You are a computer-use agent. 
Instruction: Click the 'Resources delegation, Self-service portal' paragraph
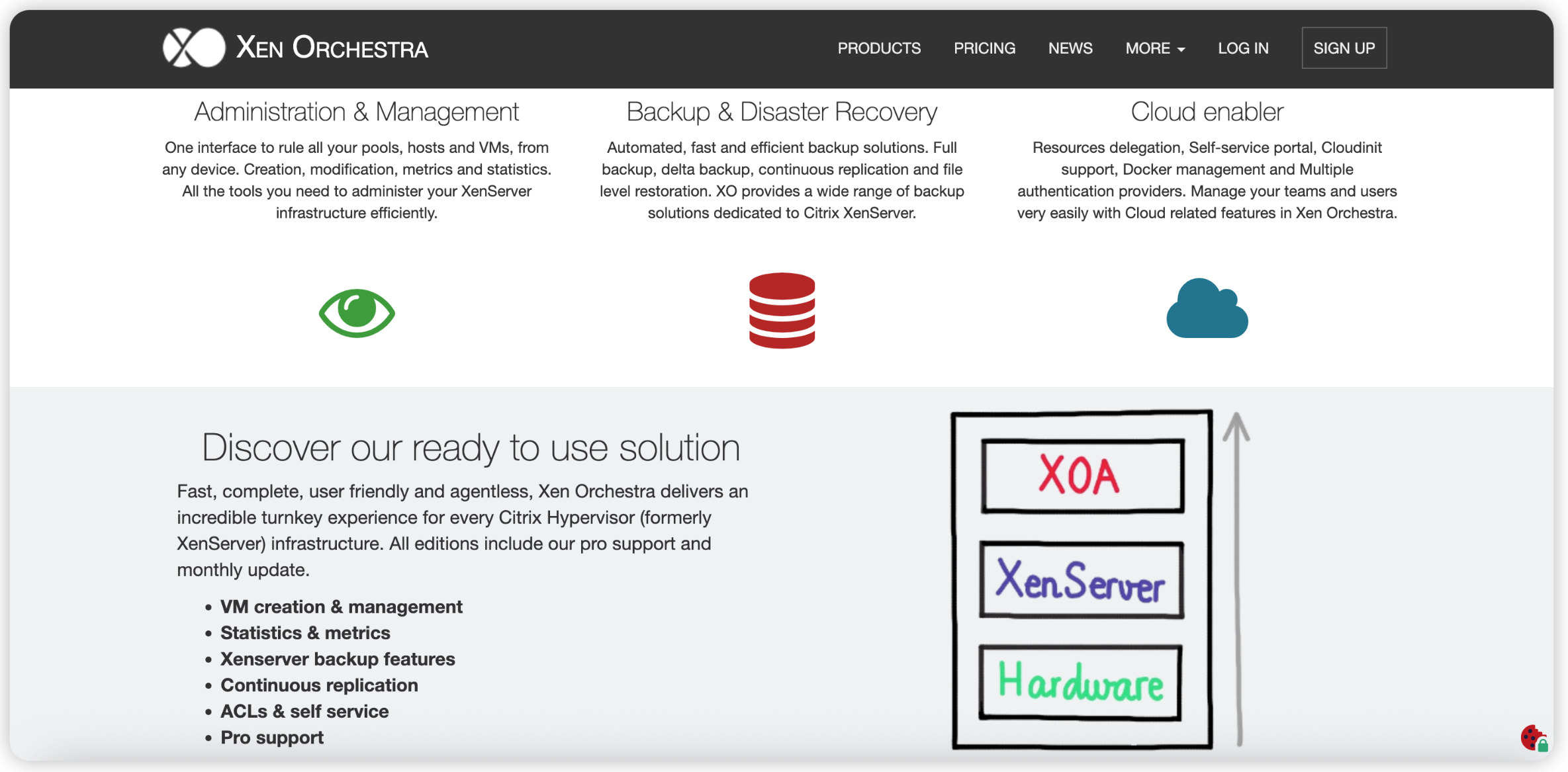[x=1207, y=180]
